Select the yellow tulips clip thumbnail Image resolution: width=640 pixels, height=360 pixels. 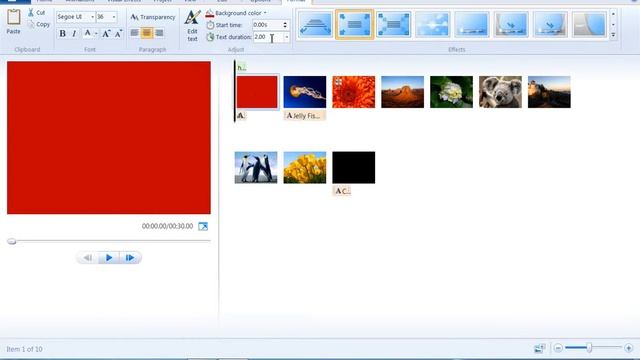[305, 167]
